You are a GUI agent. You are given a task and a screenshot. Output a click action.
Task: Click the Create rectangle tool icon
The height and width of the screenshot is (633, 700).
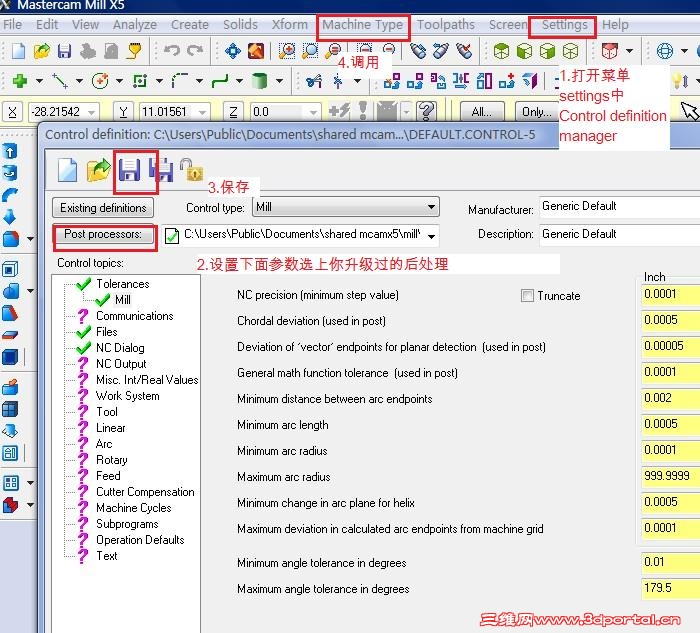pyautogui.click(x=140, y=81)
